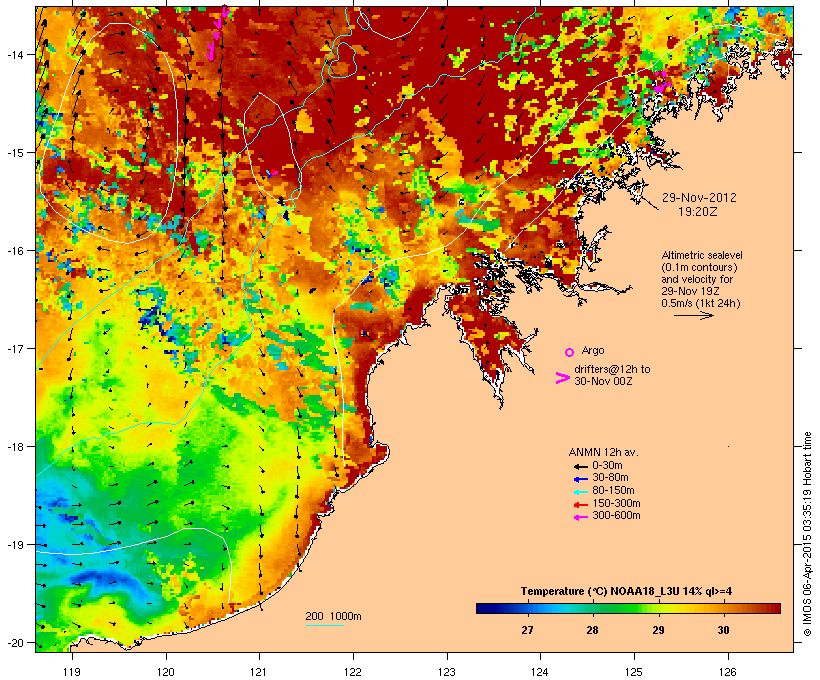Click the cyan 200 1000m depth contour line sample
The height and width of the screenshot is (680, 820).
[325, 626]
